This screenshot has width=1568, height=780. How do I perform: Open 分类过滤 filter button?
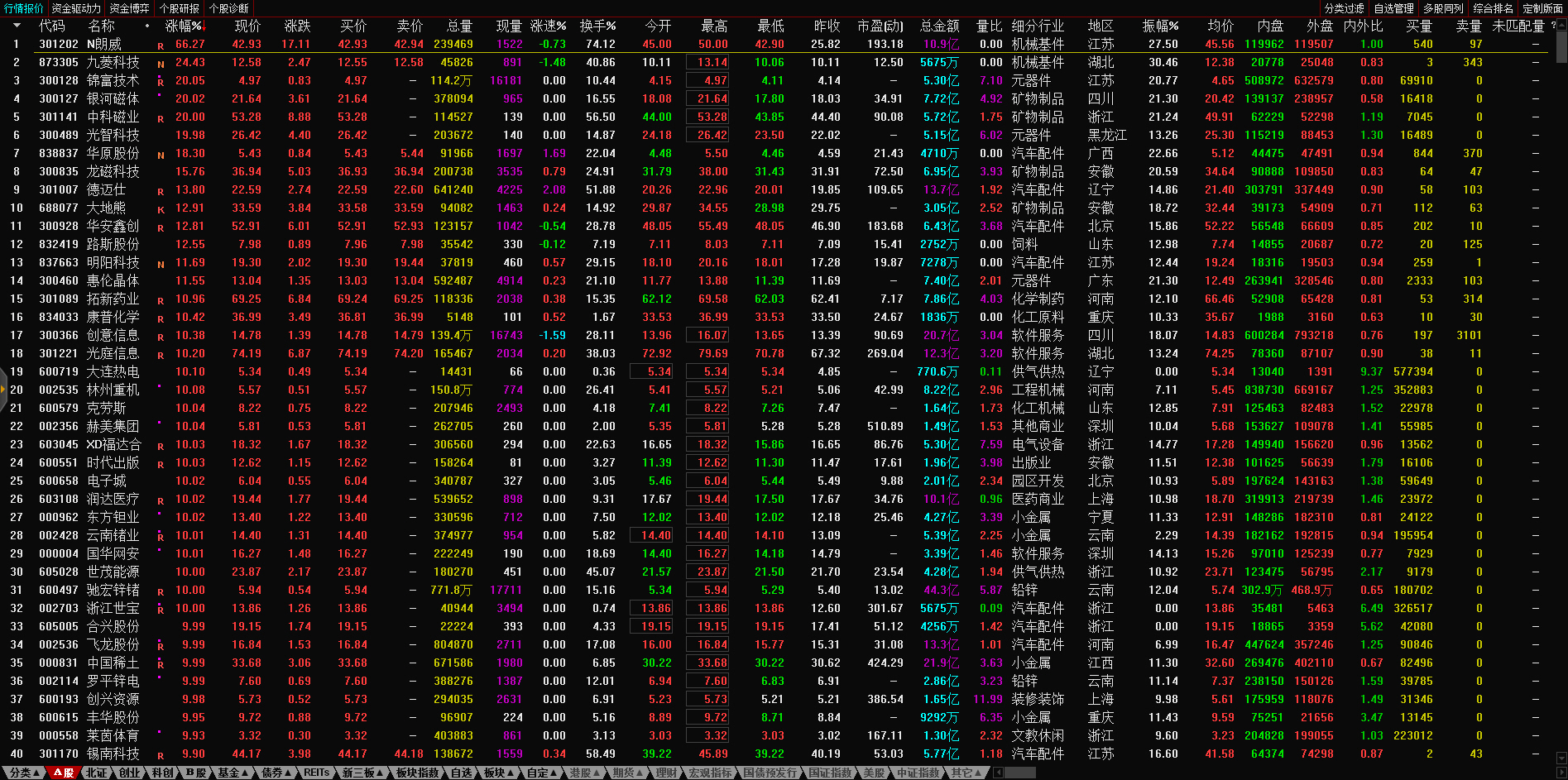[1344, 8]
